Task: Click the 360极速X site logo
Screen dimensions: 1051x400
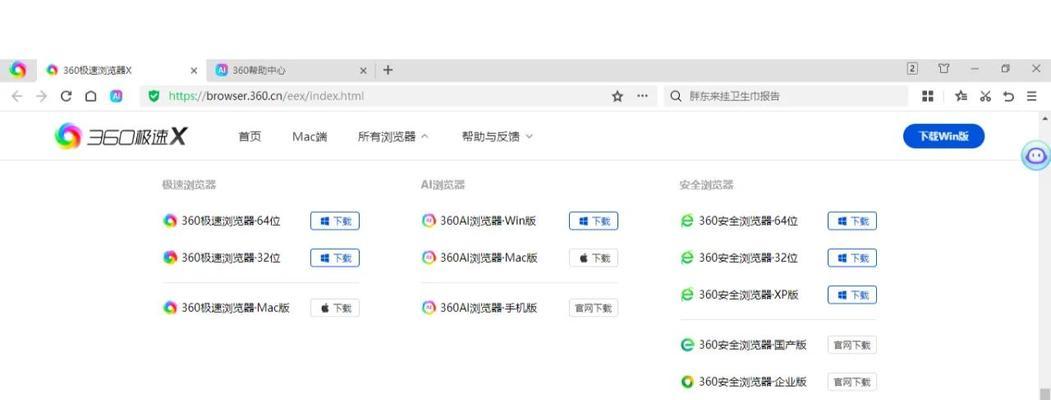Action: (121, 137)
